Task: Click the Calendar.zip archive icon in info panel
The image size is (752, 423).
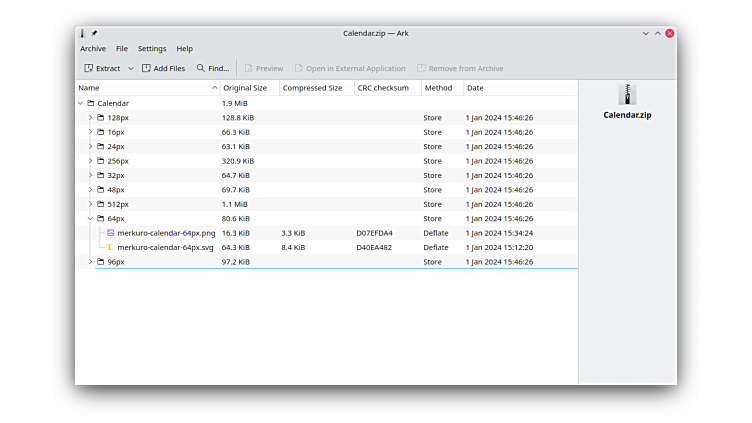Action: coord(627,95)
